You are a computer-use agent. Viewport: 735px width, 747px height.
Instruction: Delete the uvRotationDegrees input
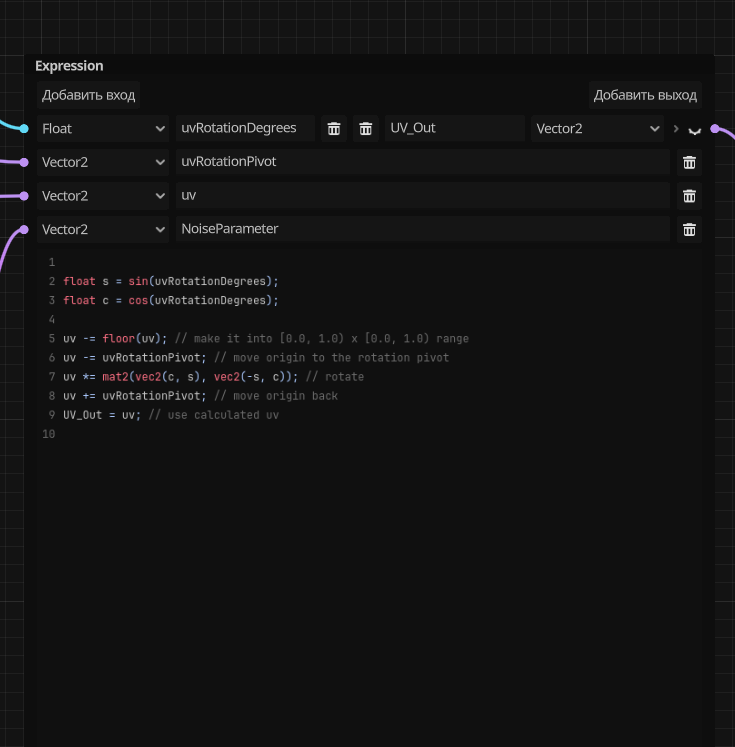pyautogui.click(x=334, y=128)
